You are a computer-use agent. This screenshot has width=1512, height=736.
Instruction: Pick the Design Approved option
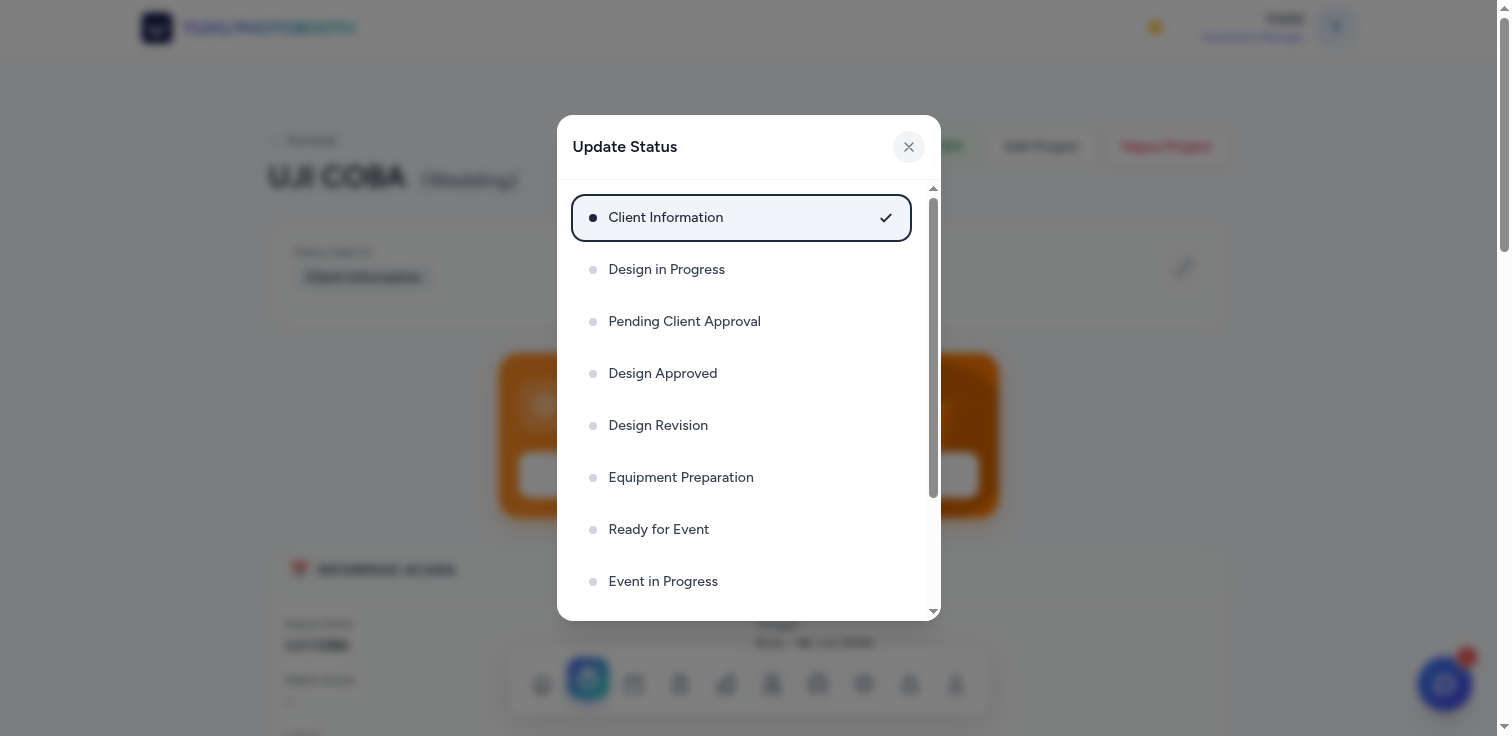click(x=741, y=374)
